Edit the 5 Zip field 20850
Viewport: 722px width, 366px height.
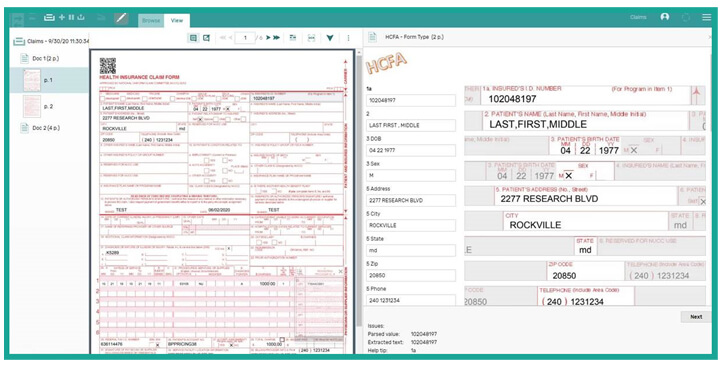click(411, 275)
